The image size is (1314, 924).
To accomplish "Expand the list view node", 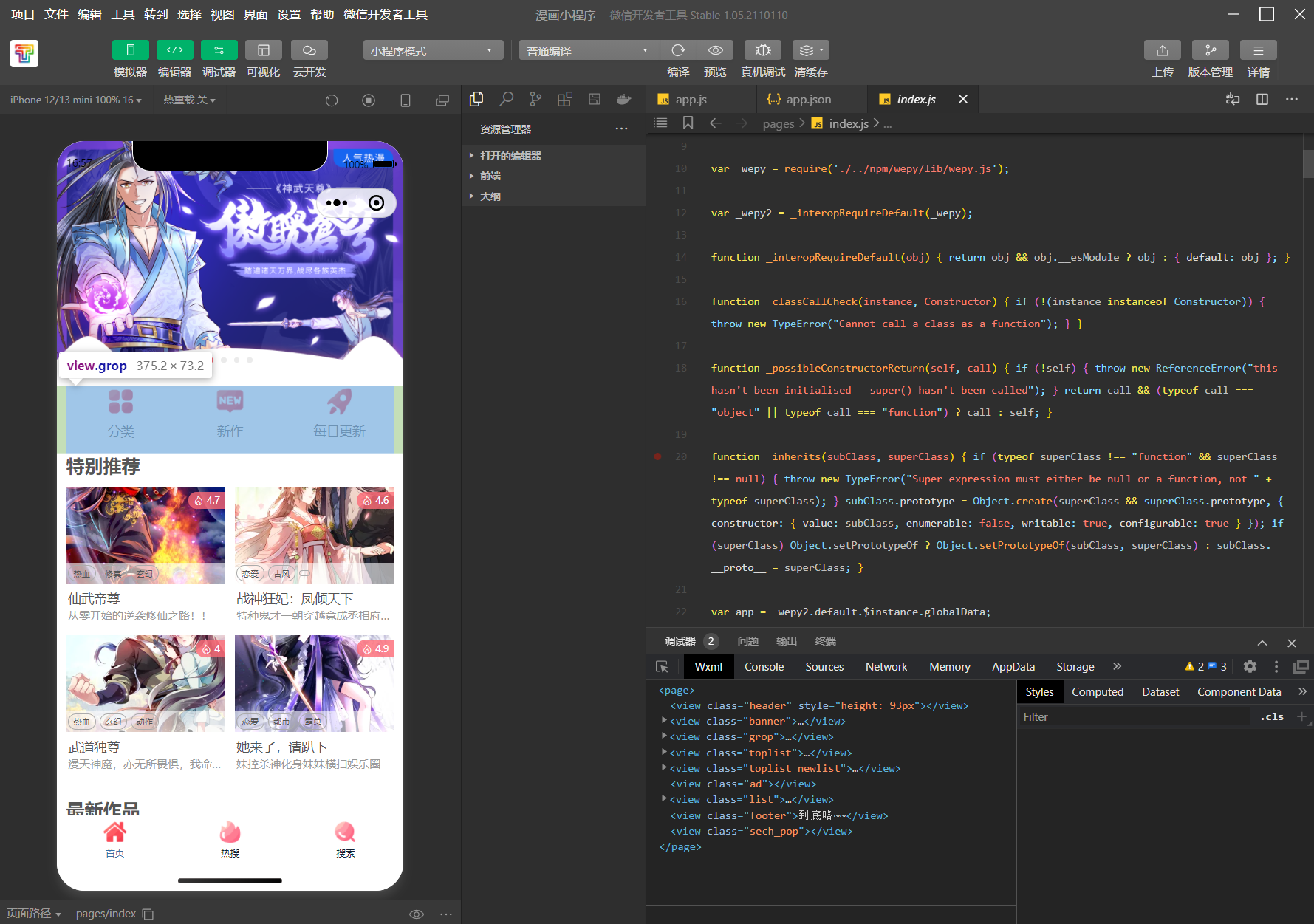I will (664, 799).
